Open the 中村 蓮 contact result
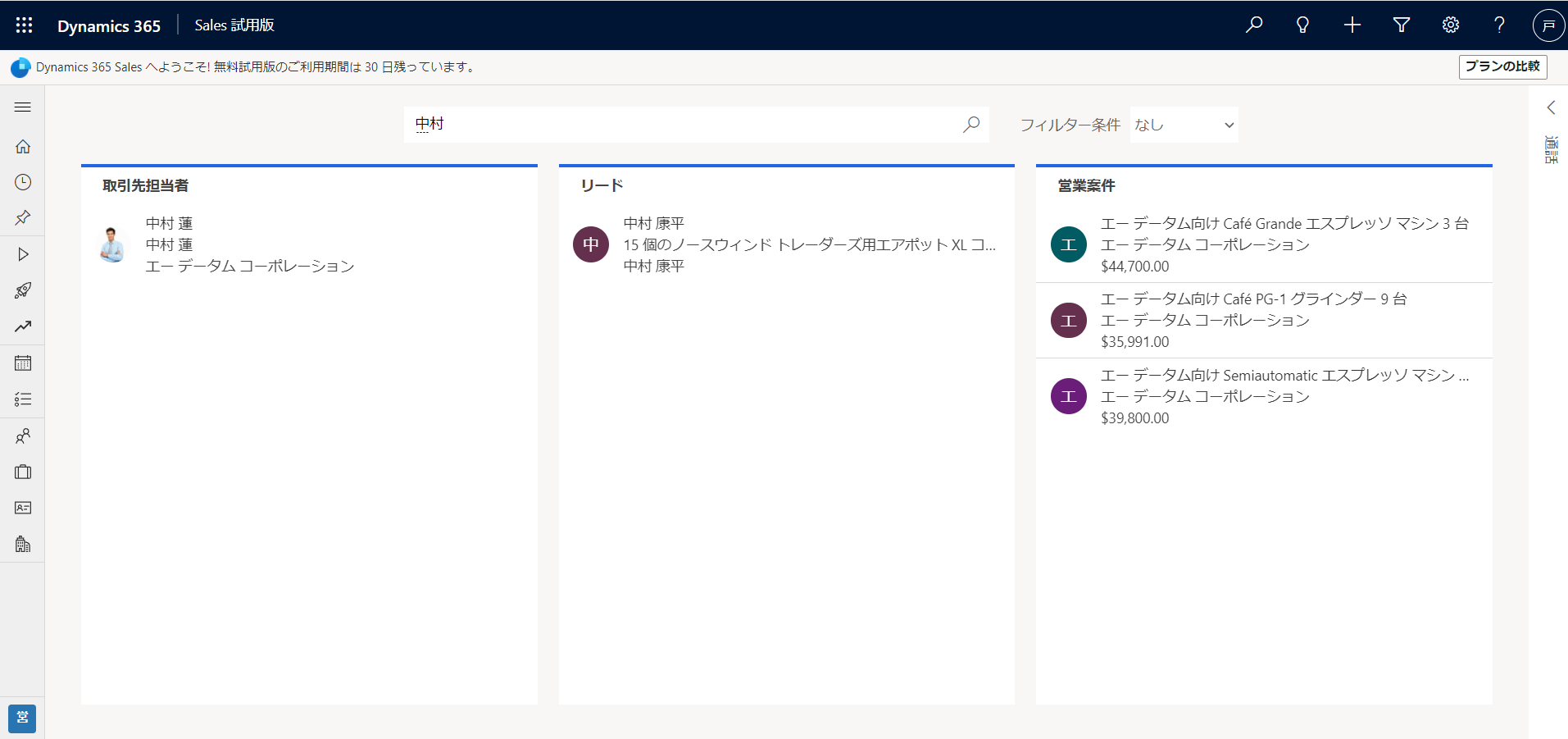Image resolution: width=1568 pixels, height=739 pixels. tap(309, 244)
